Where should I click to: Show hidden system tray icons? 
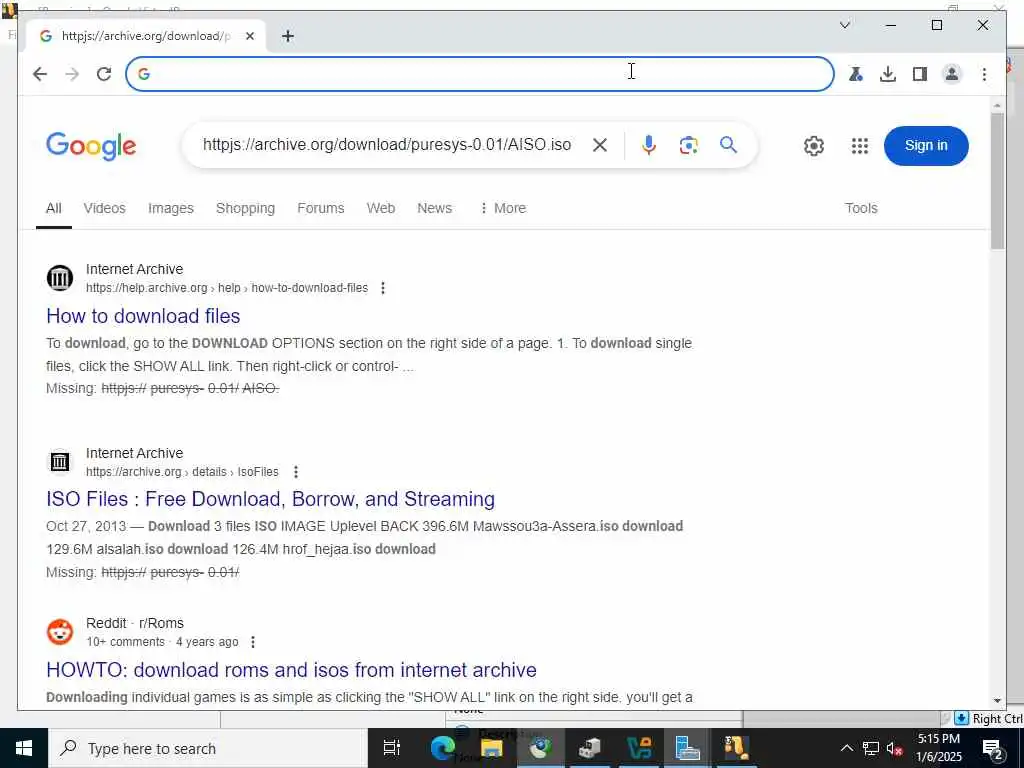pyautogui.click(x=846, y=748)
